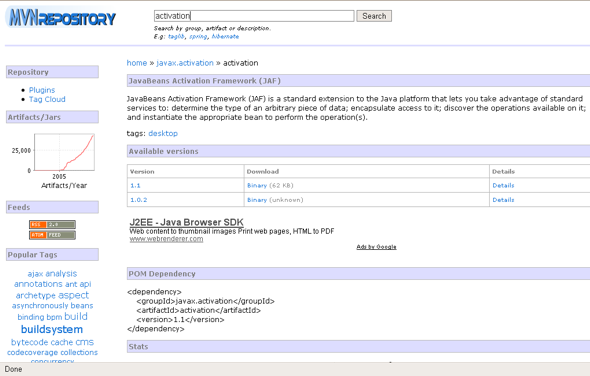Click the 'Available versions' section heading
This screenshot has height=376, width=590.
tap(163, 151)
